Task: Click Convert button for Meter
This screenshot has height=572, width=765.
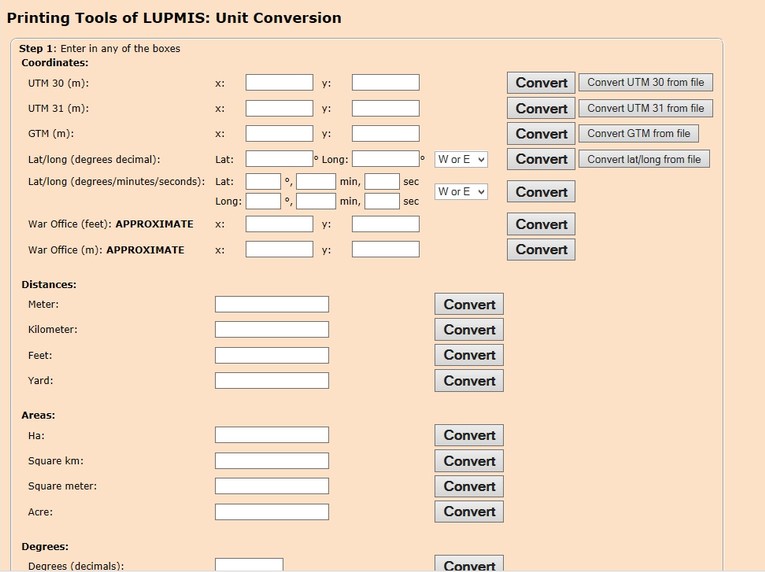Action: tap(469, 304)
